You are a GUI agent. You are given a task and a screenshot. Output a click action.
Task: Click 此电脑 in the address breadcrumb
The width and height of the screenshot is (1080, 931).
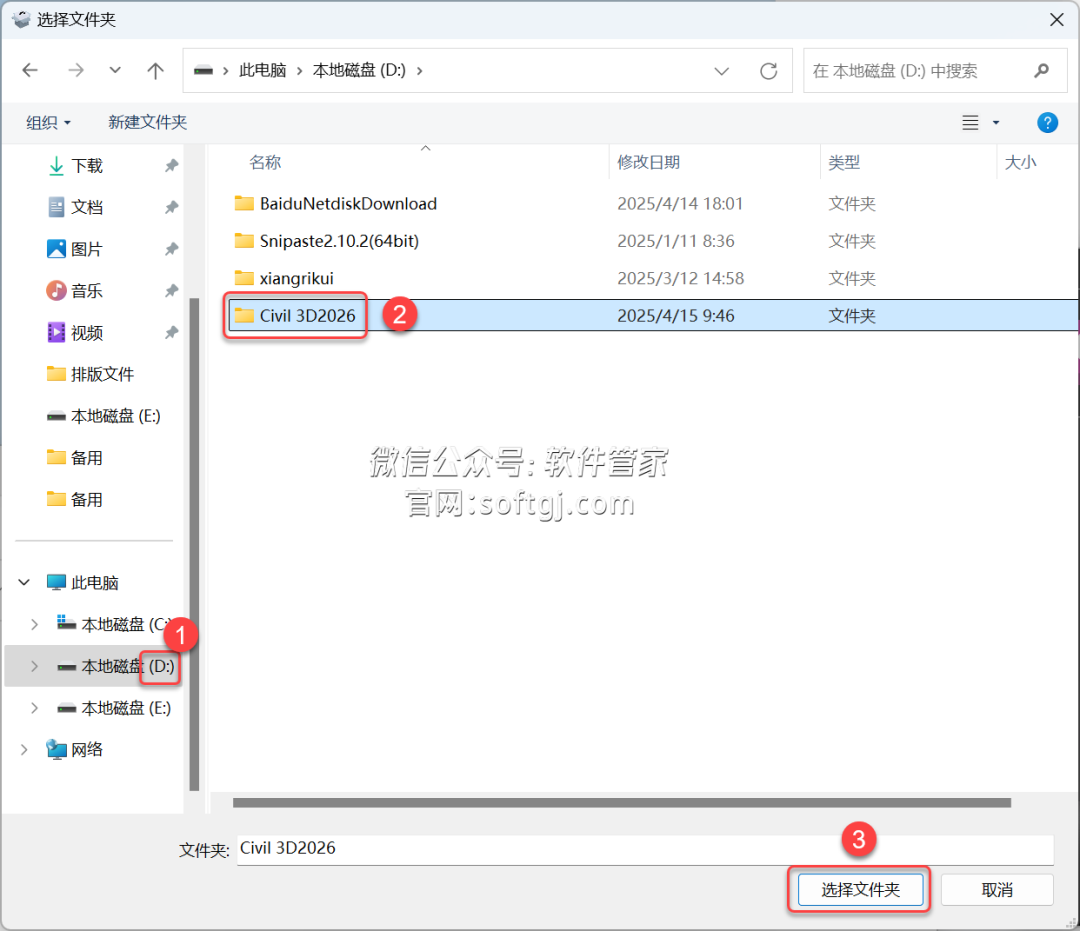pyautogui.click(x=262, y=70)
